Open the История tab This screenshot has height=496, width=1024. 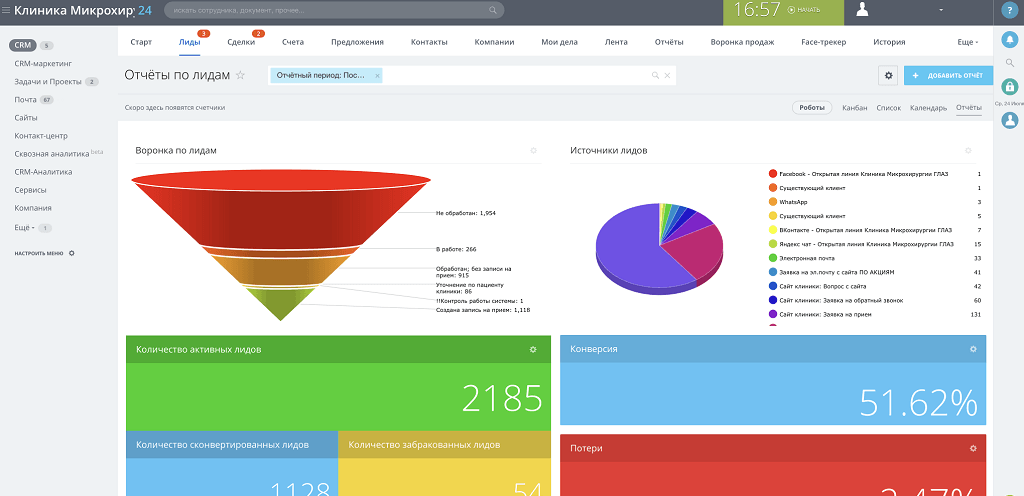pyautogui.click(x=889, y=42)
